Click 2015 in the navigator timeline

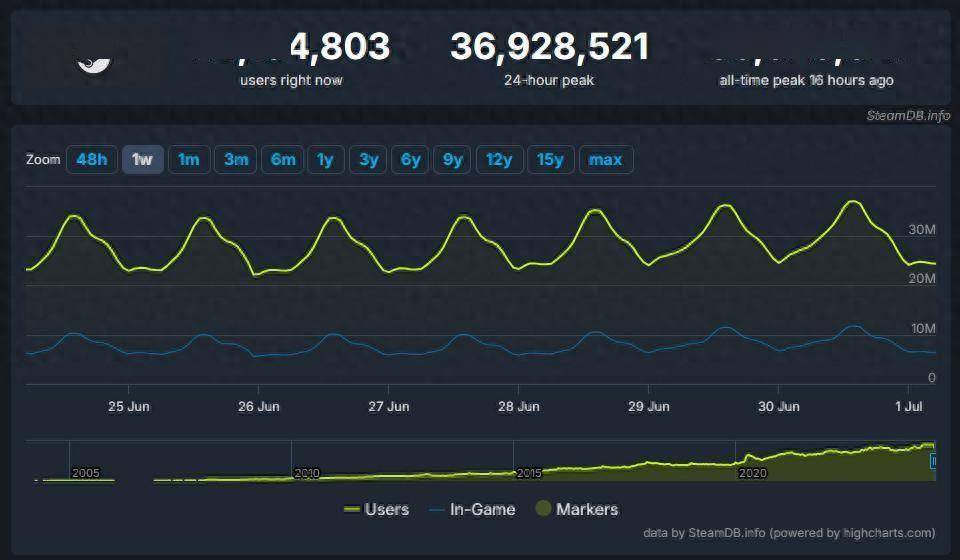pos(528,473)
